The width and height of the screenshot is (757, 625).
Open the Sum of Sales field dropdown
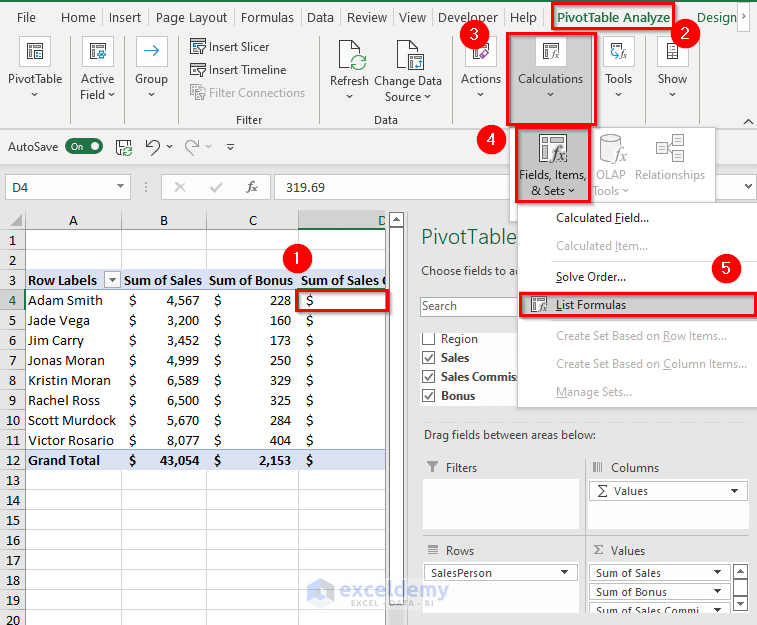click(717, 572)
